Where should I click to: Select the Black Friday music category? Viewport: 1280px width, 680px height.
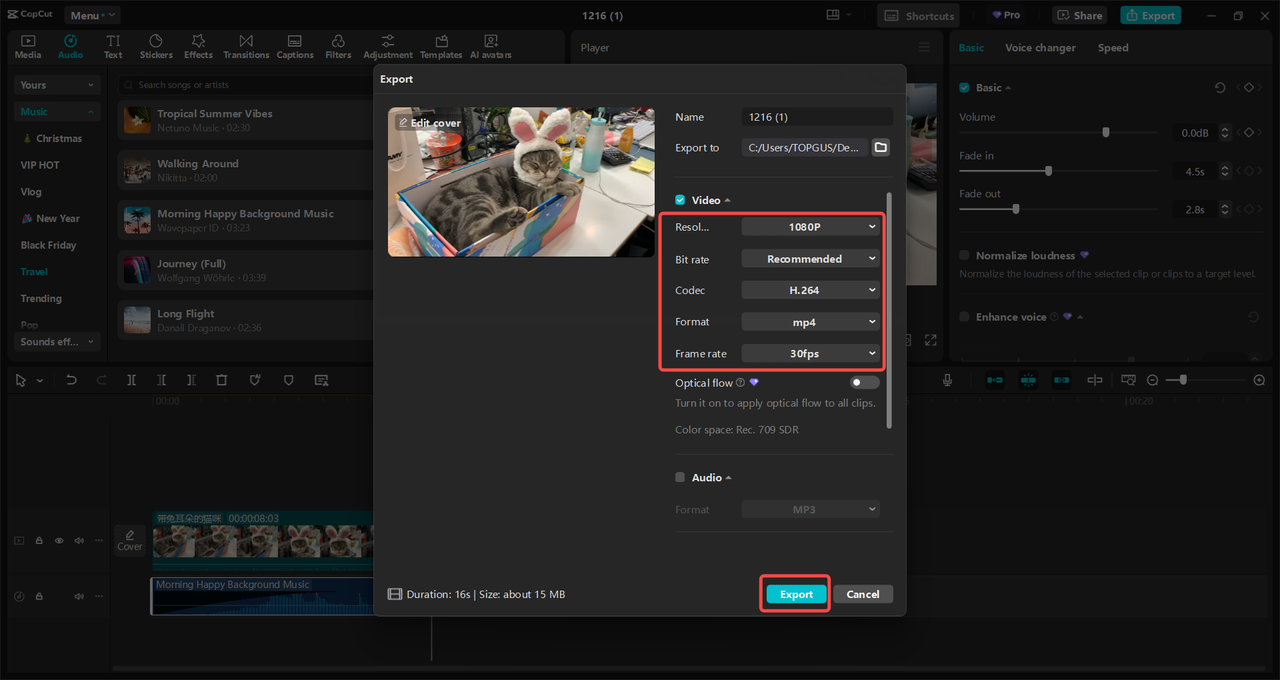48,245
